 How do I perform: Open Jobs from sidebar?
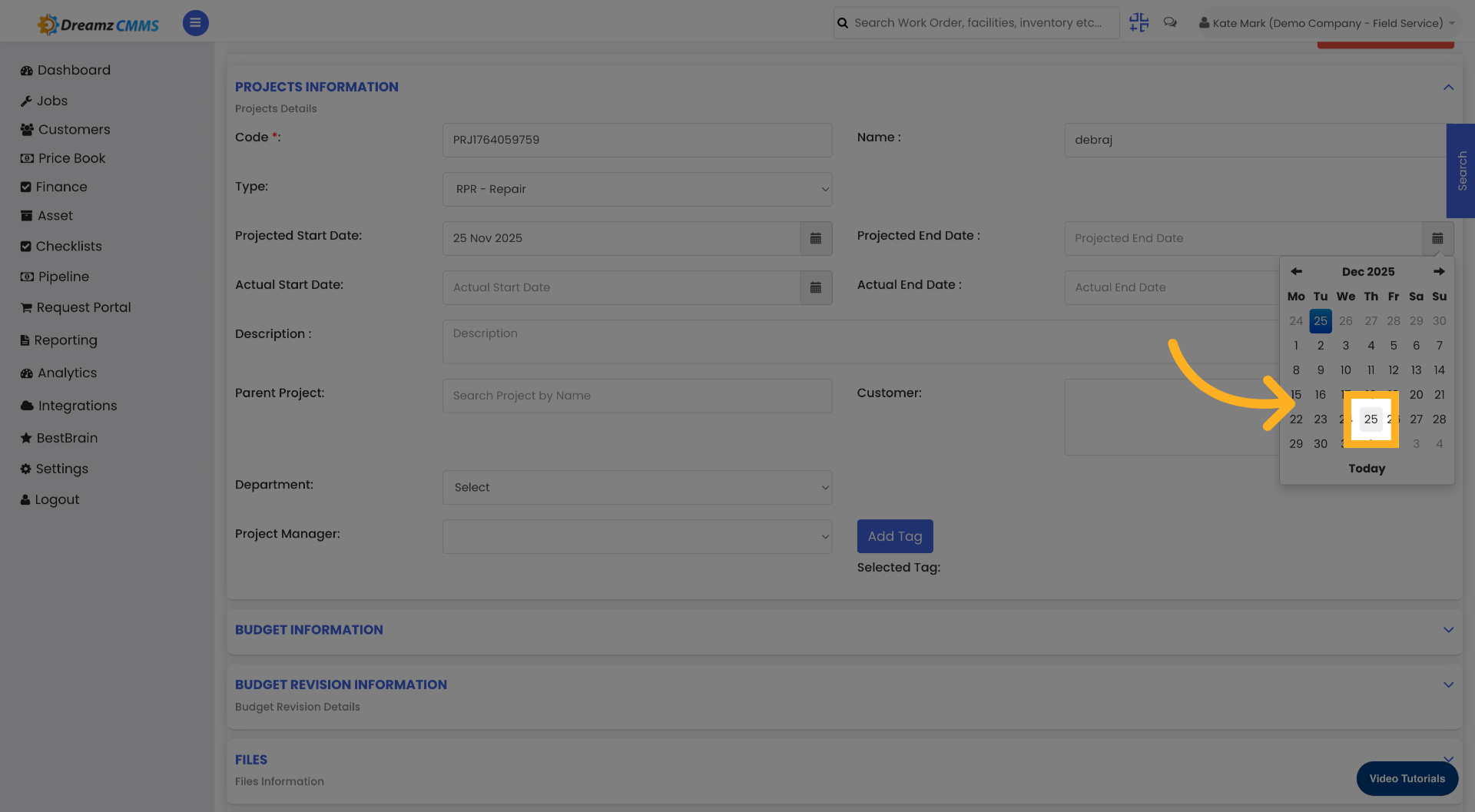[x=45, y=101]
